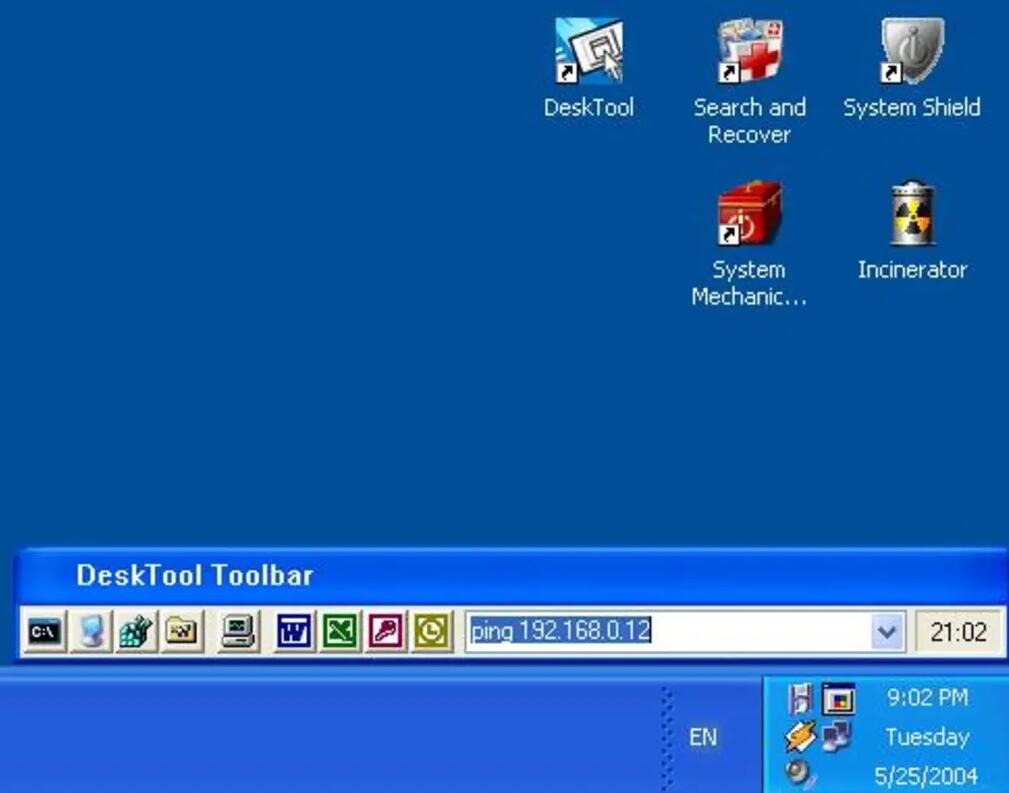Launch Excel from the DeskTool Toolbar
This screenshot has width=1009, height=793.
tap(340, 632)
